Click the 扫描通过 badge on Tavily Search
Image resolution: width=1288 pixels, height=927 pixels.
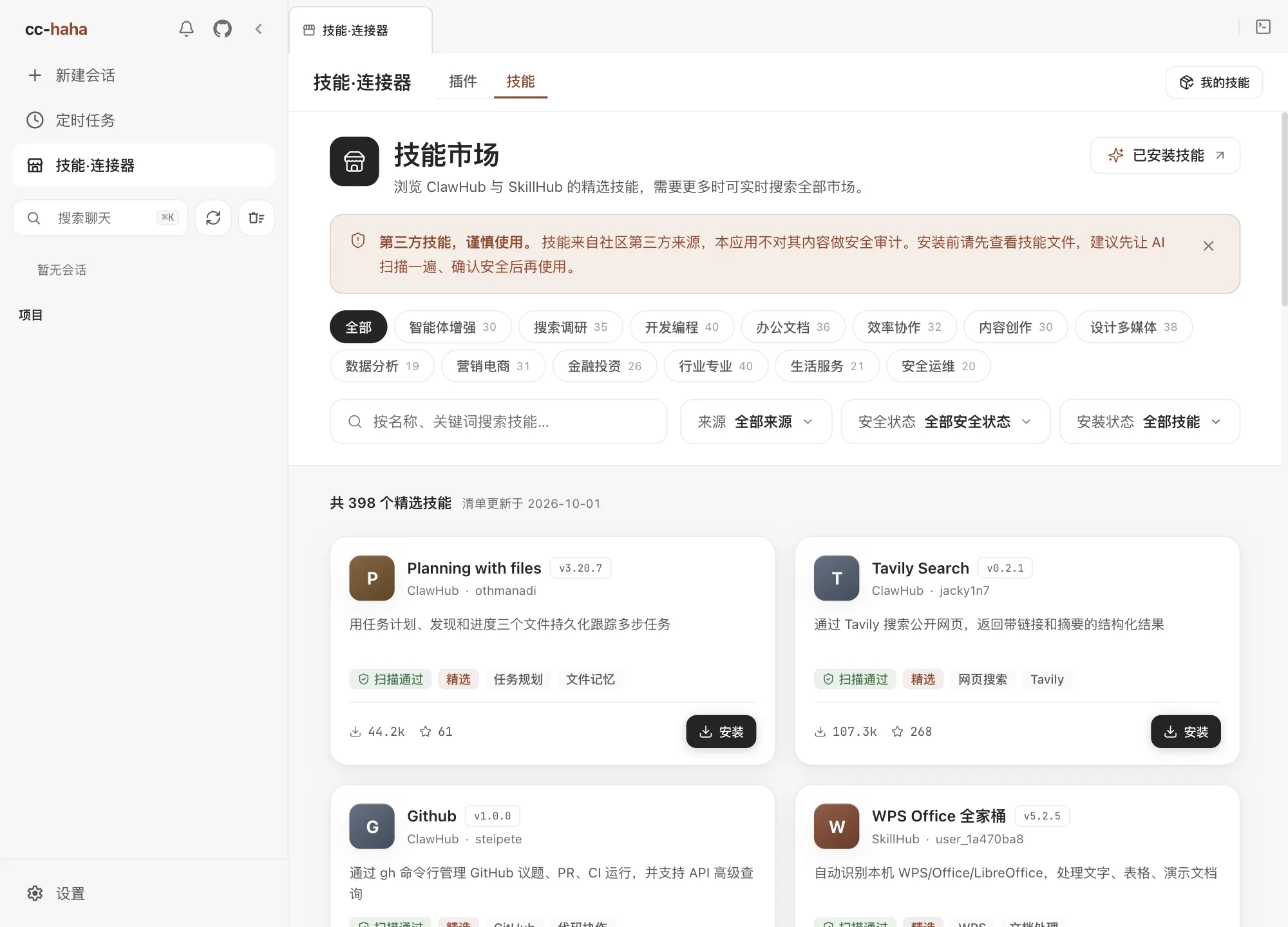pos(855,679)
